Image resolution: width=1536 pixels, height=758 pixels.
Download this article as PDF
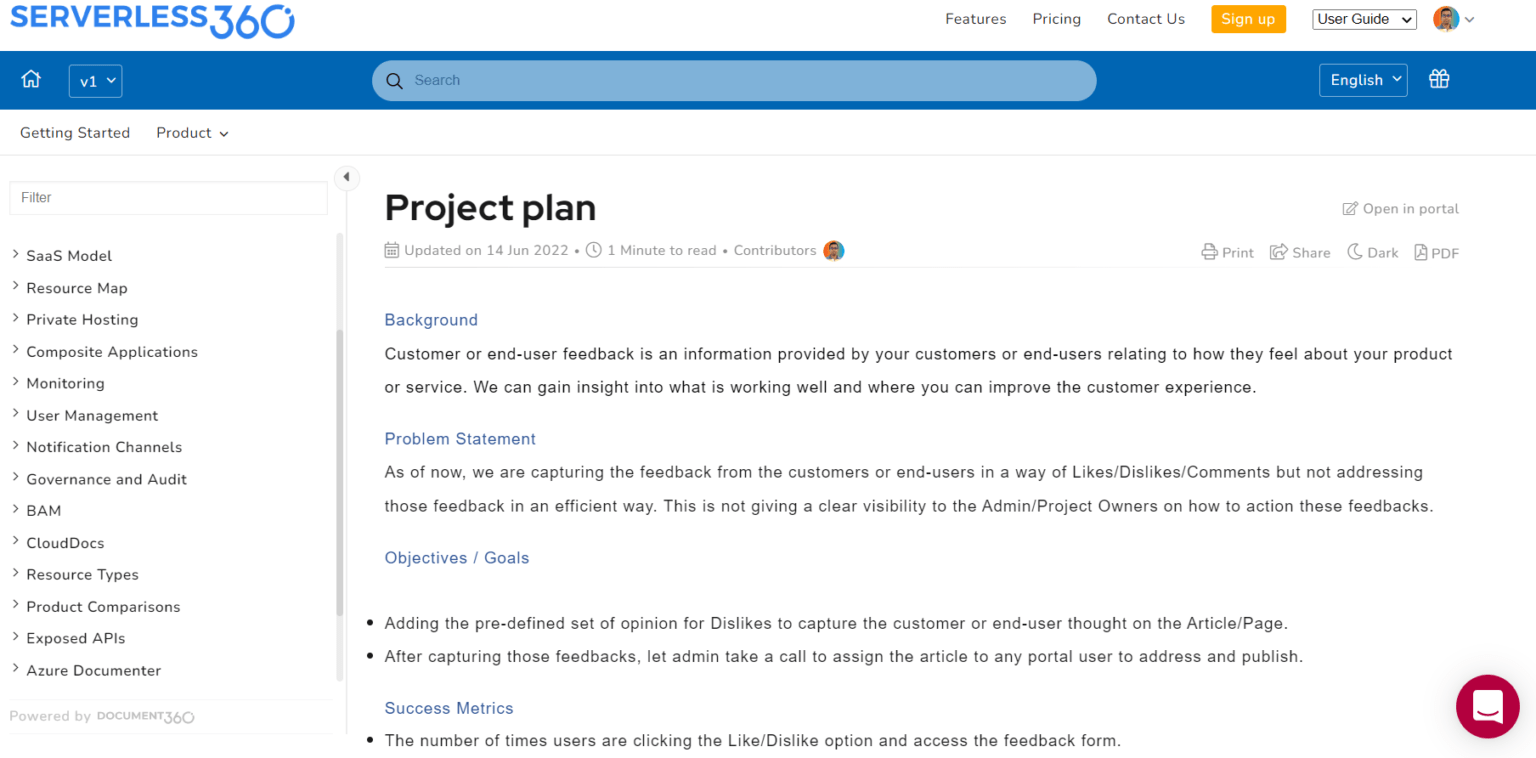click(x=1436, y=252)
